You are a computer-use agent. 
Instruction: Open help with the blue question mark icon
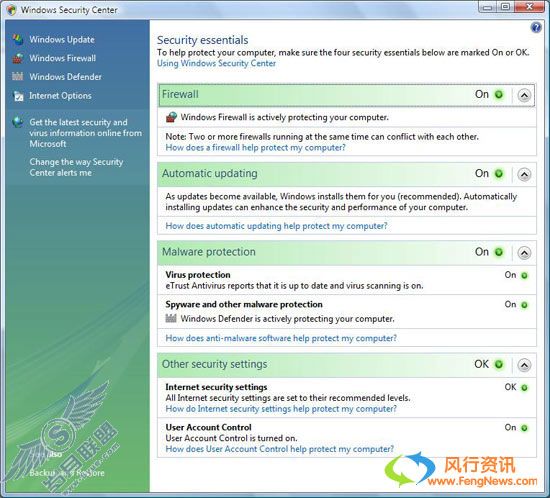(x=536, y=27)
